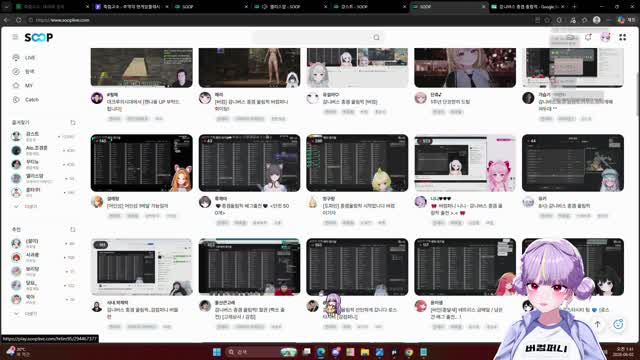Go back with the browser back arrow
The image size is (640, 360).
pos(7,20)
